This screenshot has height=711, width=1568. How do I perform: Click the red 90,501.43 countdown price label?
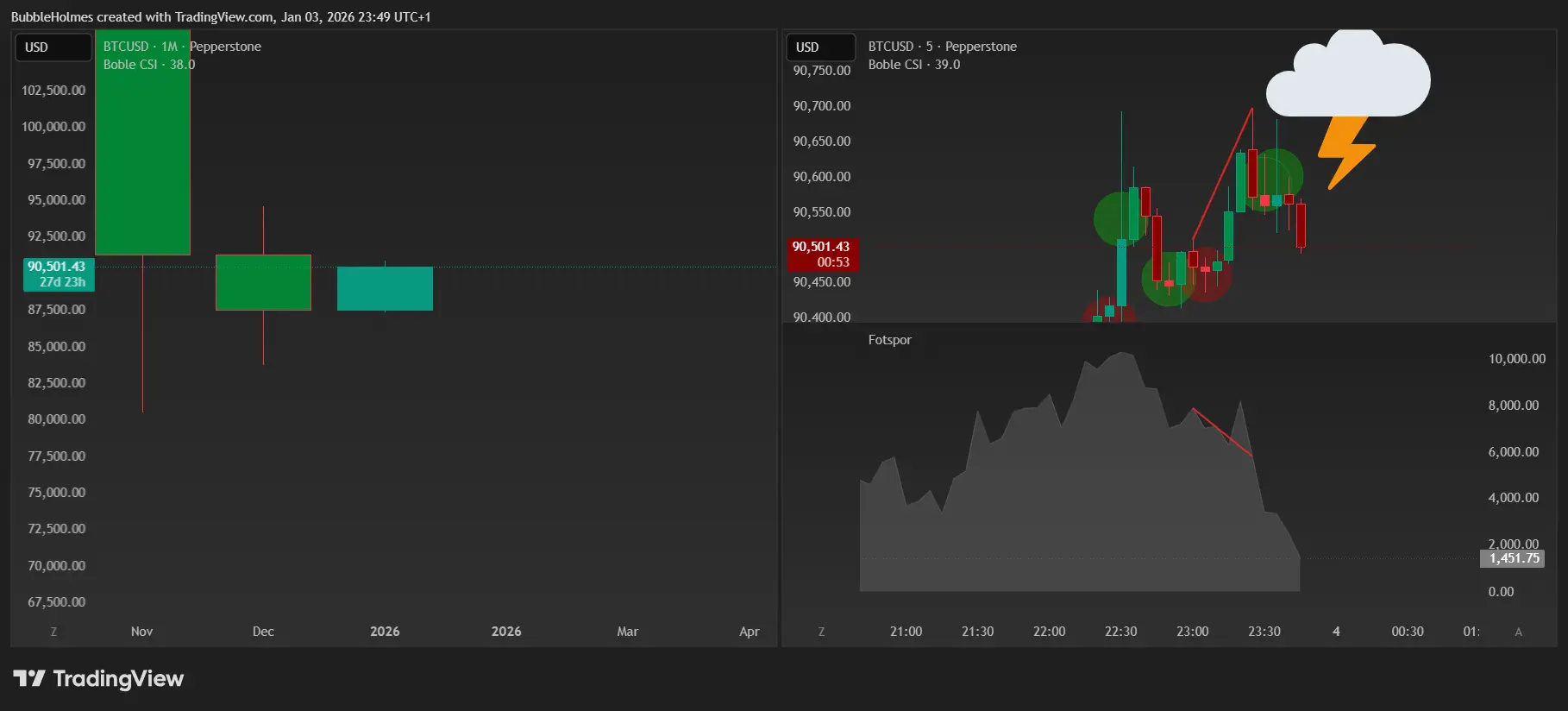coord(823,255)
